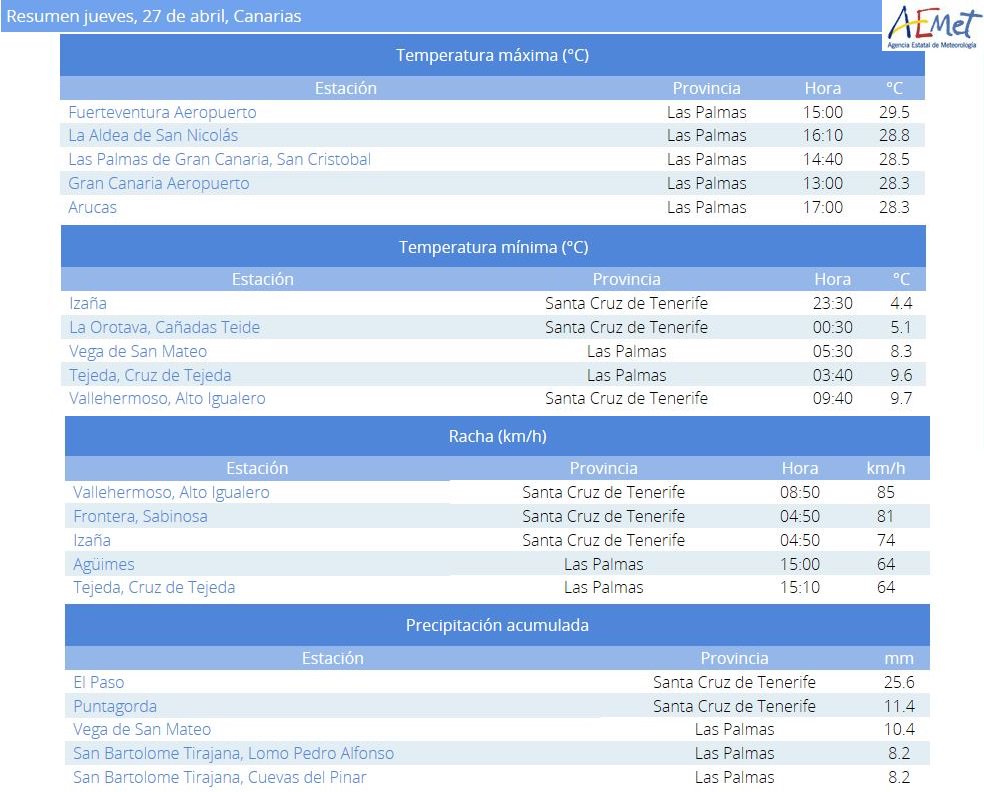Click Provincia column header in Temperatura mínima table

626,279
